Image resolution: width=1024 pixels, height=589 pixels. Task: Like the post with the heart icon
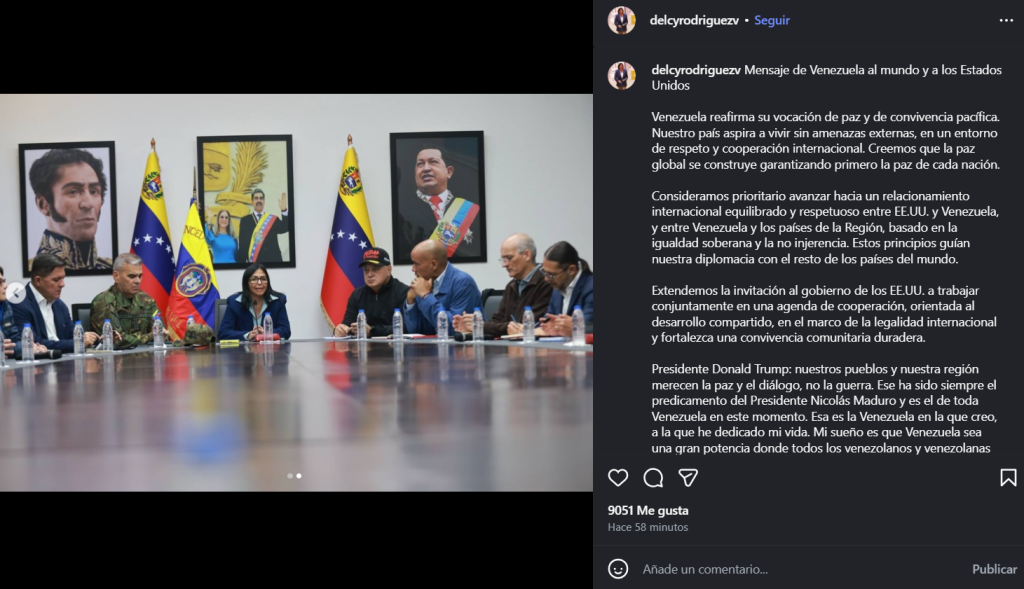point(618,478)
